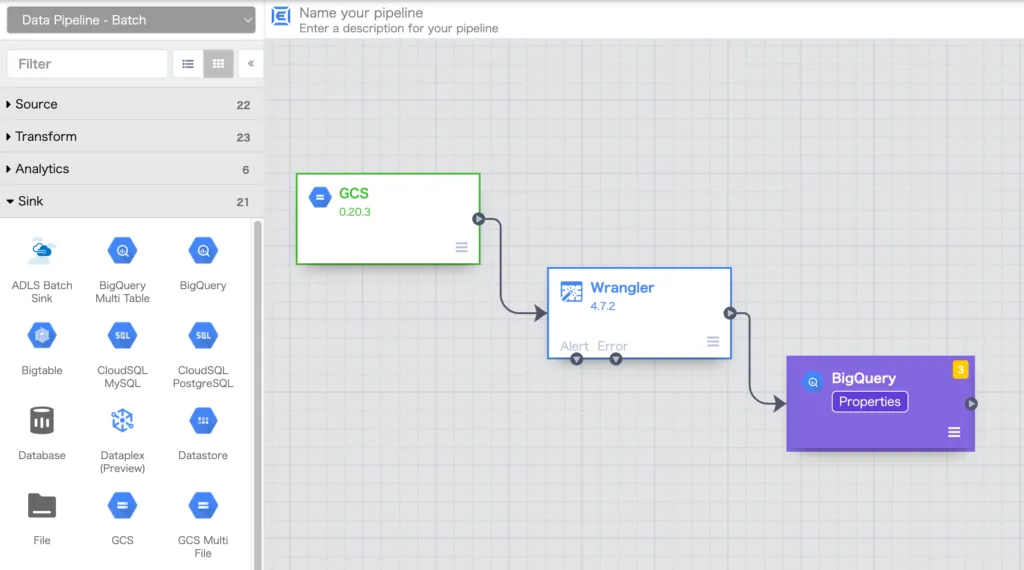Select the BigQuery Multi Table sink icon
The image size is (1024, 570).
tap(122, 251)
